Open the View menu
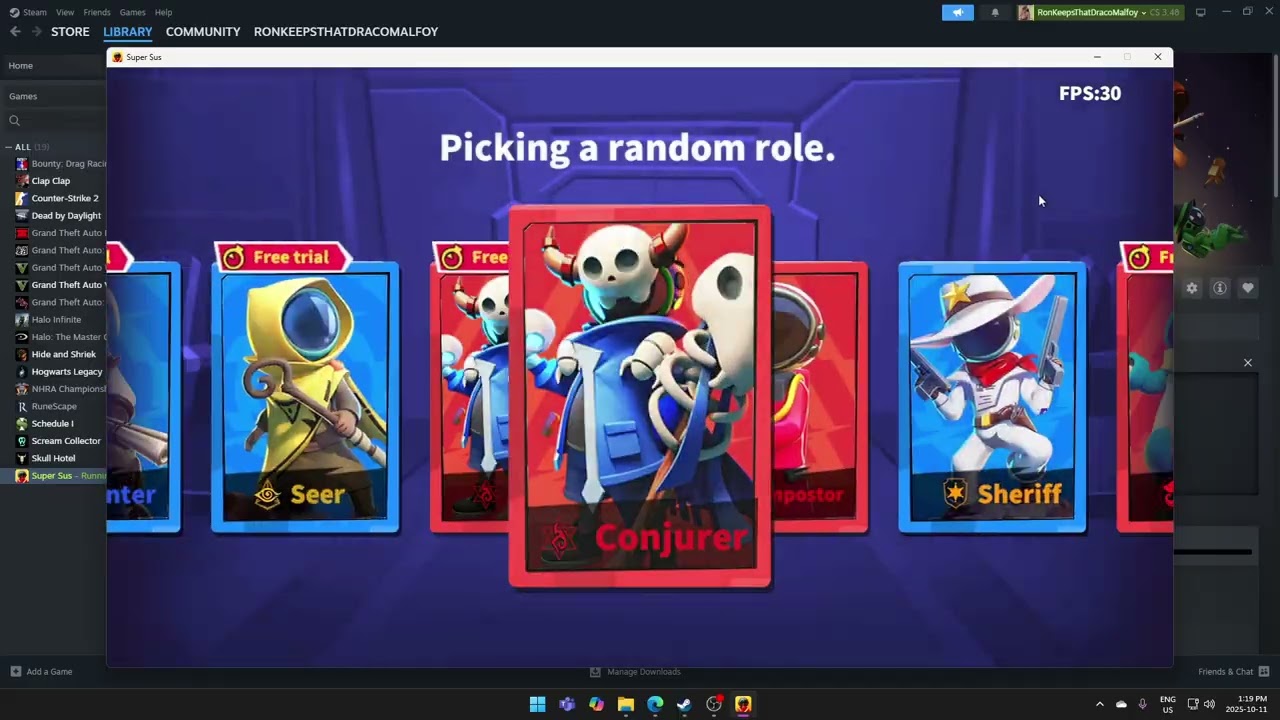Screen dimensions: 1280x720 pyautogui.click(x=65, y=12)
